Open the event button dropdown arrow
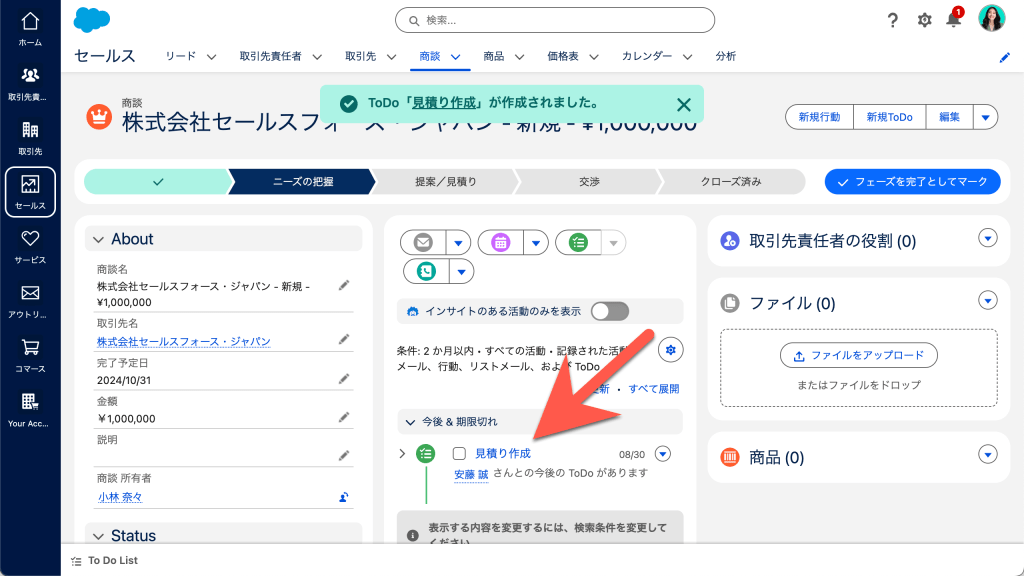1024x576 pixels. click(536, 243)
